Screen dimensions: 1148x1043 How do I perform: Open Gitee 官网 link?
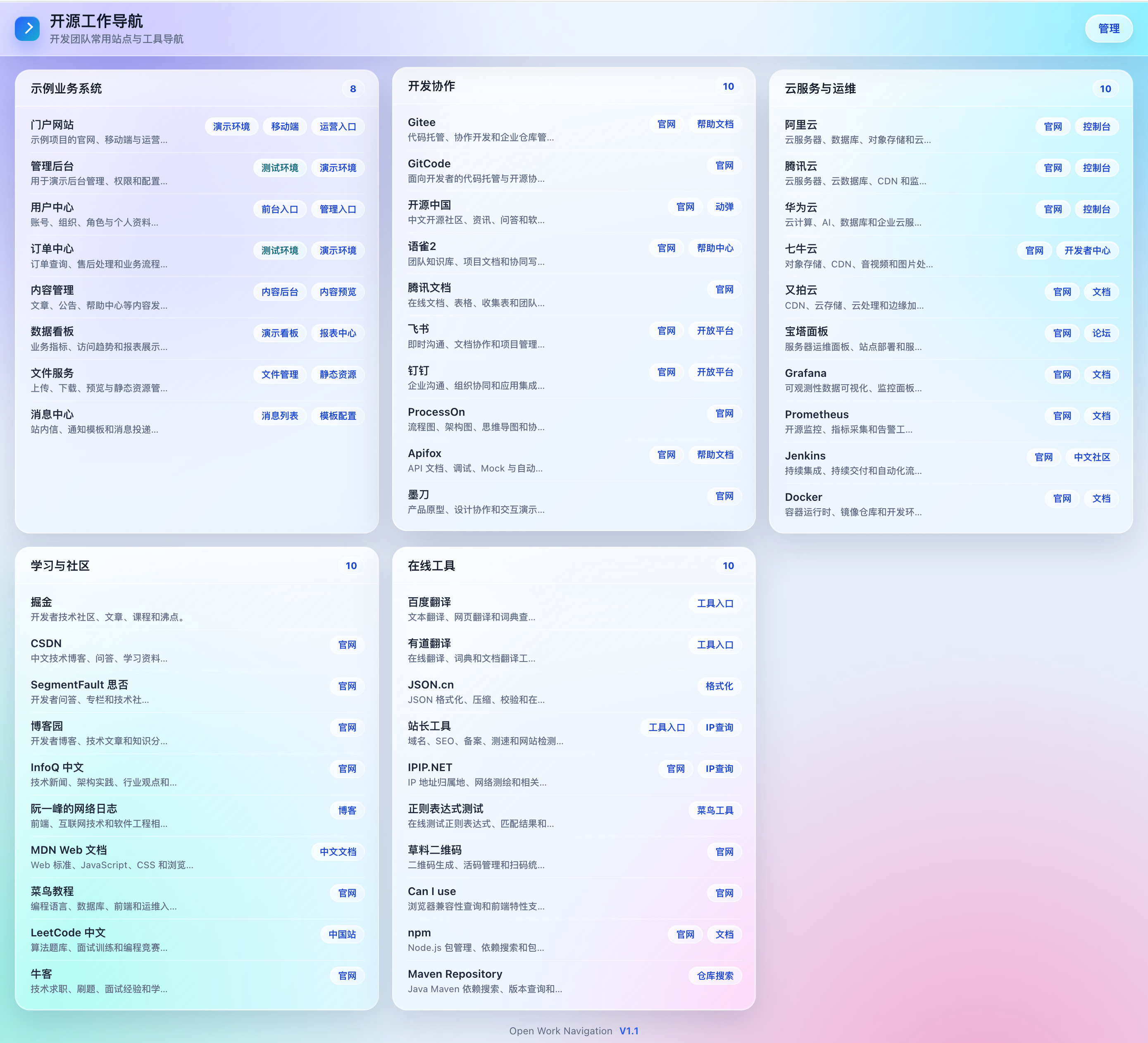point(666,124)
